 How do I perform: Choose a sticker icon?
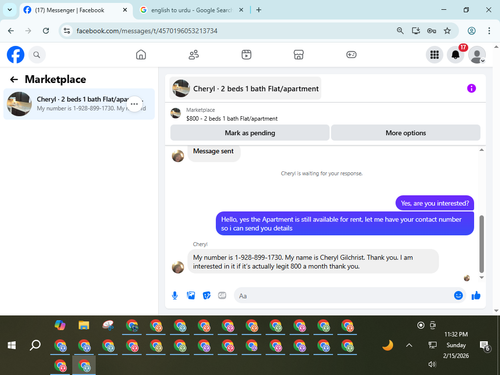click(207, 295)
